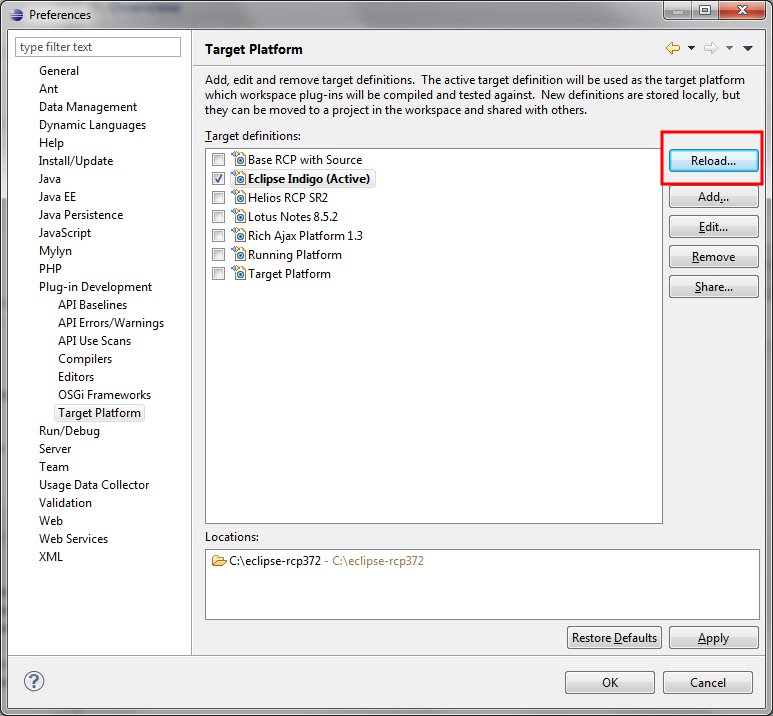Open the back history dropdown arrow
The height and width of the screenshot is (716, 773).
pyautogui.click(x=691, y=48)
